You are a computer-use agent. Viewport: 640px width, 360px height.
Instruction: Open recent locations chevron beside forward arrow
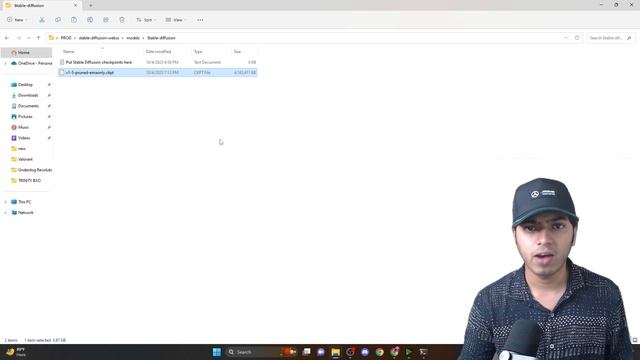click(x=29, y=38)
